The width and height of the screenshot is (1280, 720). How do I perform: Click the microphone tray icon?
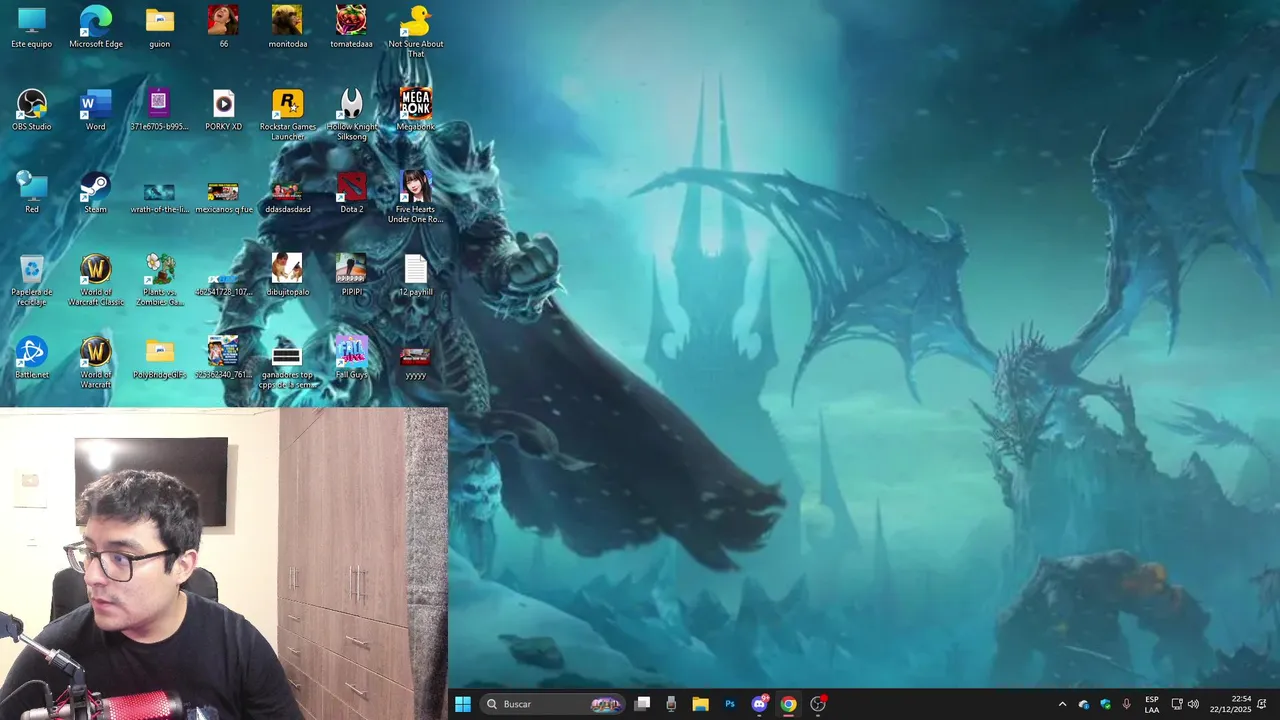[x=1127, y=704]
